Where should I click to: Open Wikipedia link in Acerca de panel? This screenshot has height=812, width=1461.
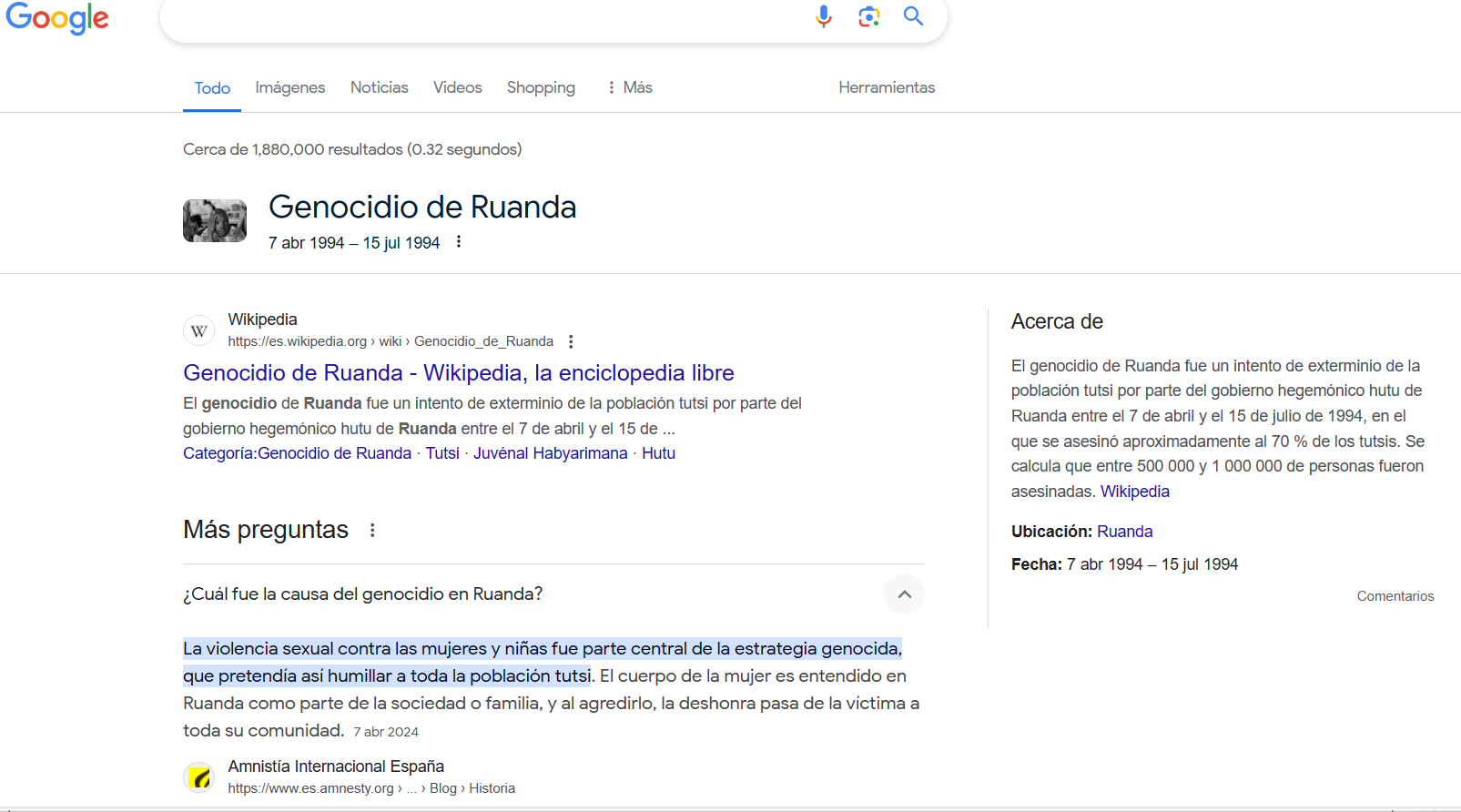[x=1135, y=492]
